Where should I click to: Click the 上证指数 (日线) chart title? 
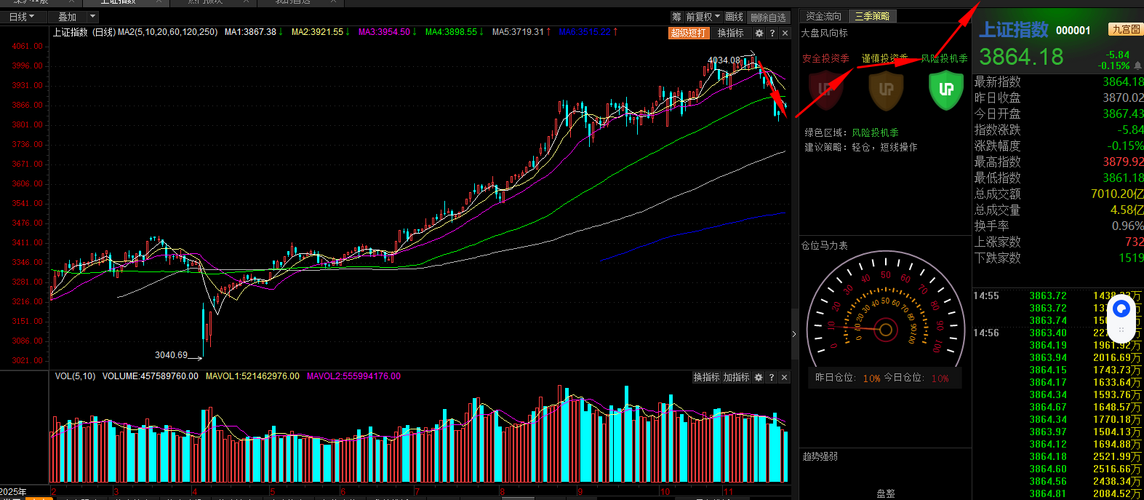(84, 32)
